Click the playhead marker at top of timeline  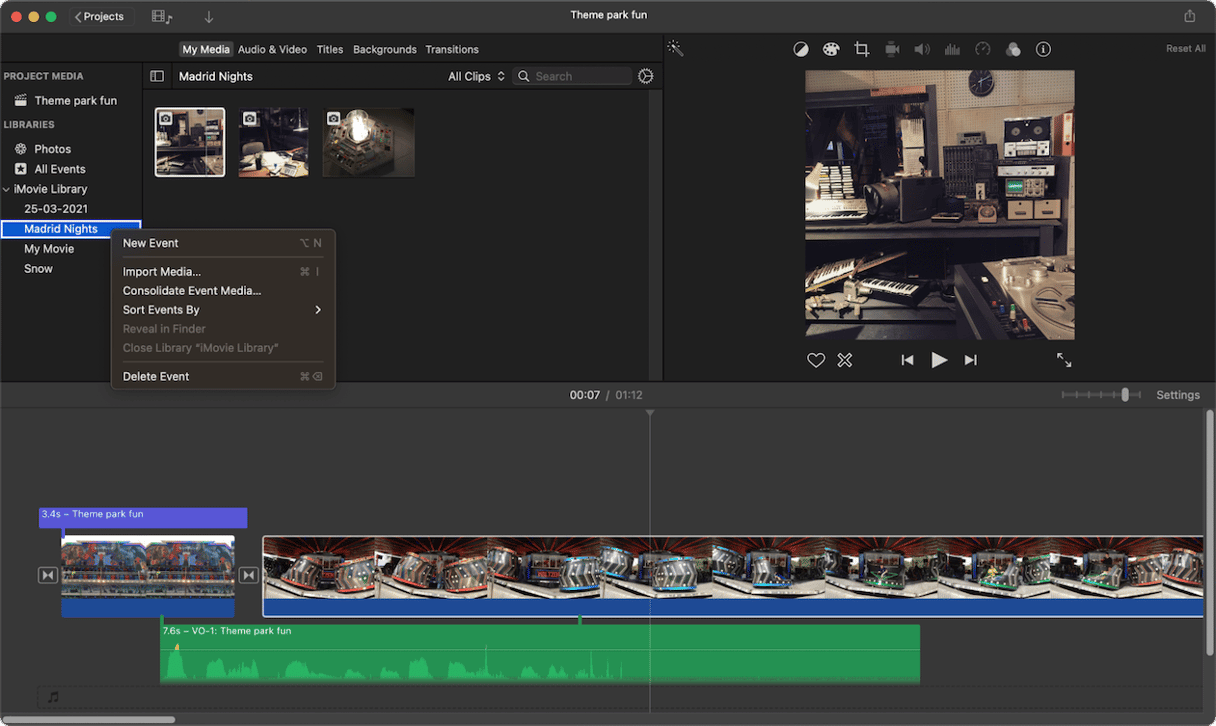[x=650, y=413]
